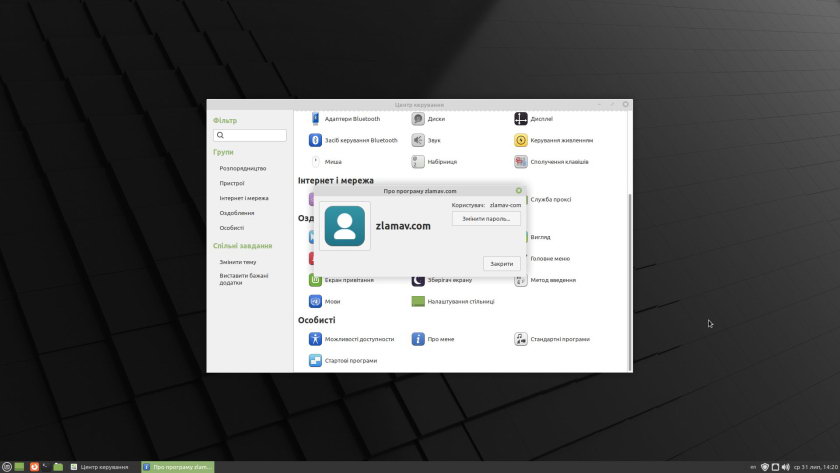Select the Пристрої group in sidebar
The height and width of the screenshot is (473, 840).
coord(231,183)
